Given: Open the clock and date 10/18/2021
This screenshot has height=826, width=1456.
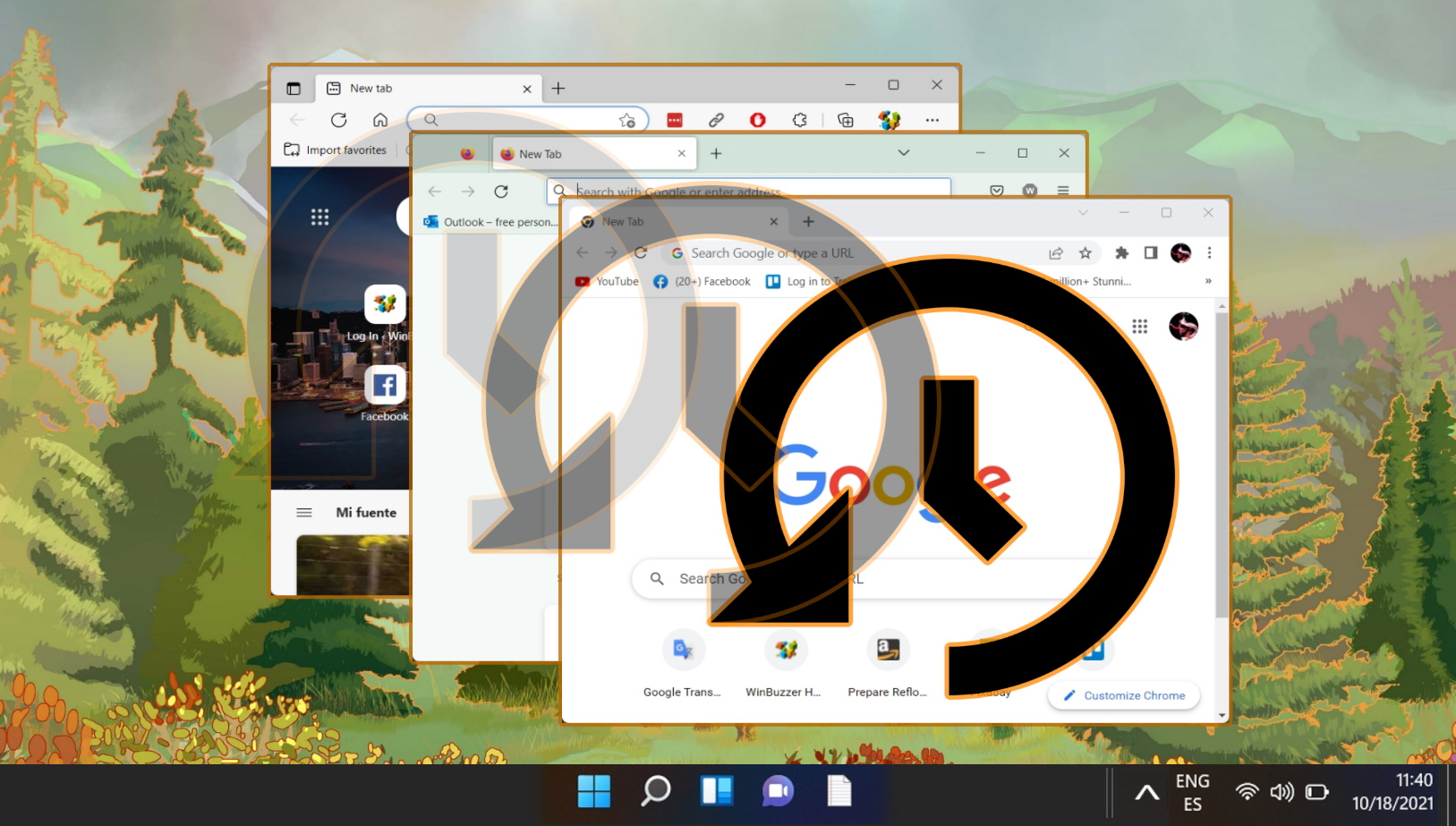Looking at the screenshot, I should tap(1392, 792).
